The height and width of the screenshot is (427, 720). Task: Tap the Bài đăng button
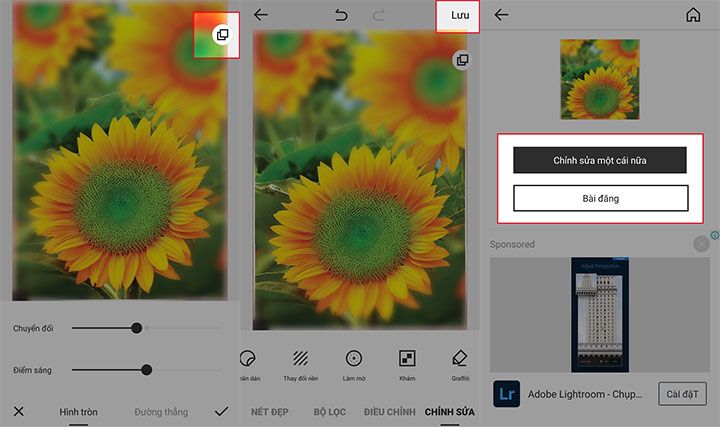coord(601,198)
